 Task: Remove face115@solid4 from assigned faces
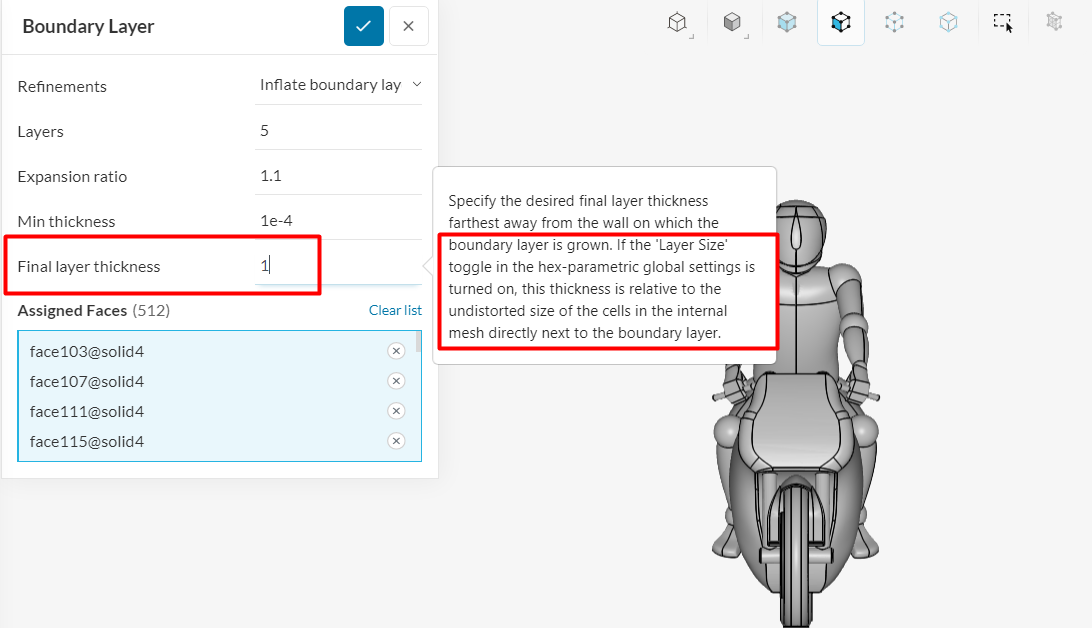(396, 441)
